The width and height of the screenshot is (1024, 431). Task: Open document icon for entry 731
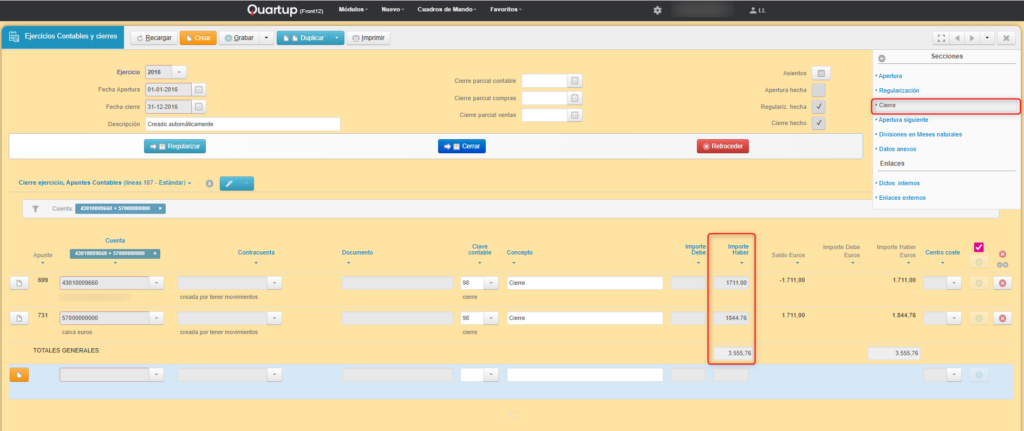coord(19,319)
